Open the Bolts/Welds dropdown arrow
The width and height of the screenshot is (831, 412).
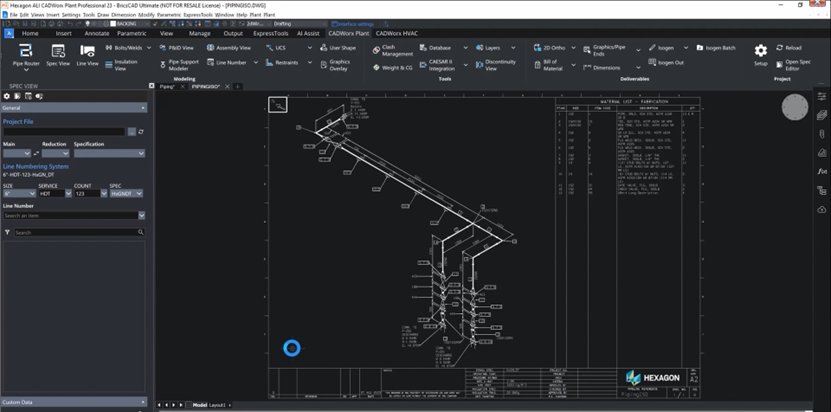148,48
